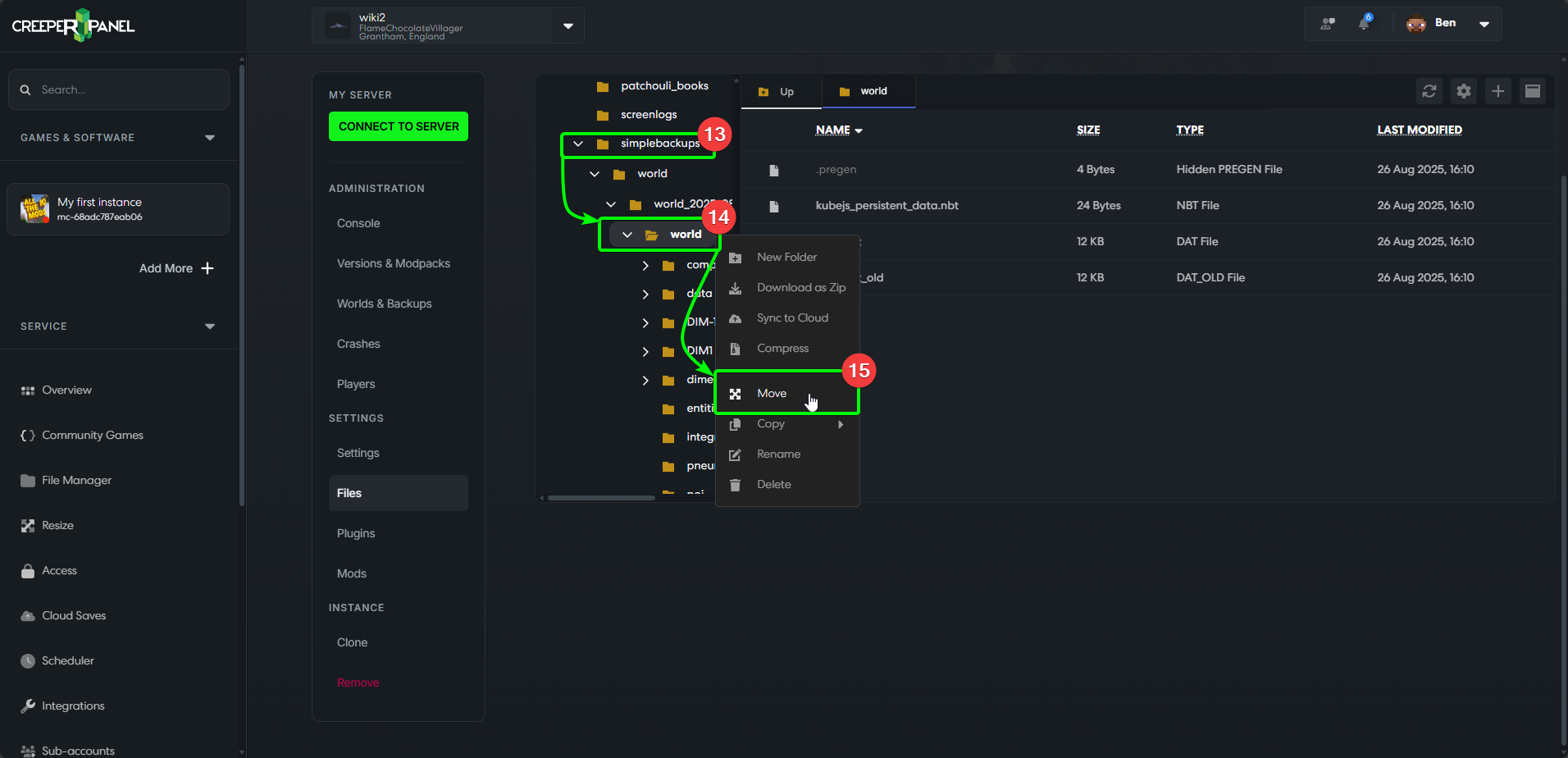Click the plus icon to add file
Viewport: 1568px width, 758px height.
(1497, 91)
